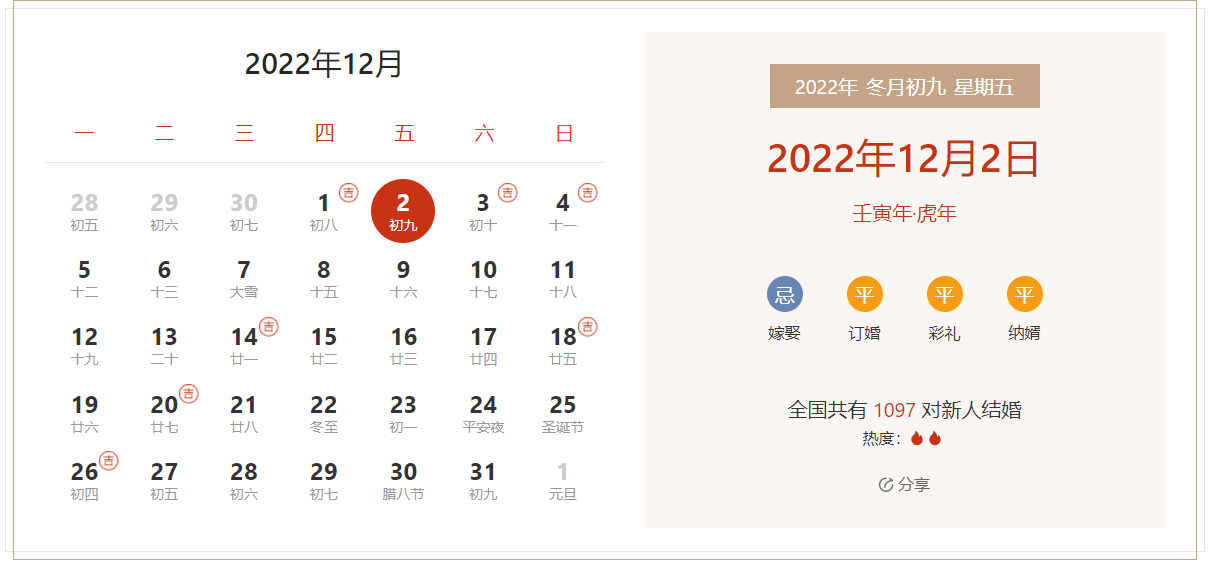Select December 7 大雪
Image resolution: width=1213 pixels, height=566 pixels.
pyautogui.click(x=244, y=279)
